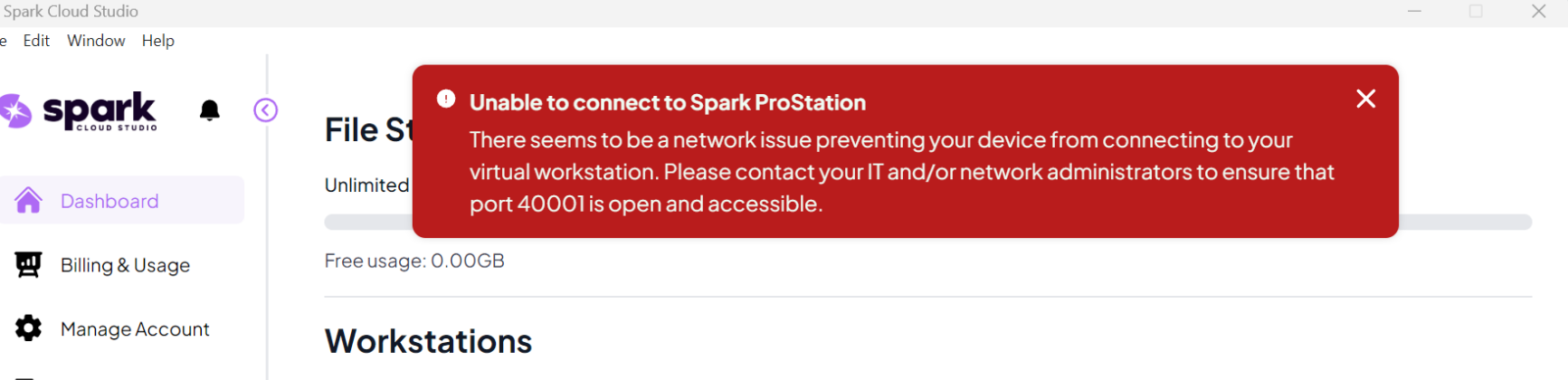The height and width of the screenshot is (380, 1568).
Task: Close the Spark Cloud Studio window
Action: coord(1538,12)
